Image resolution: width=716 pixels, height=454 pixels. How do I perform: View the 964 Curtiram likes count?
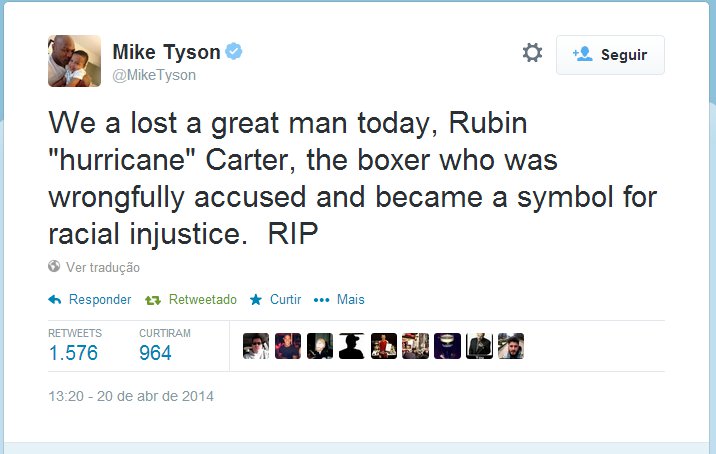155,353
